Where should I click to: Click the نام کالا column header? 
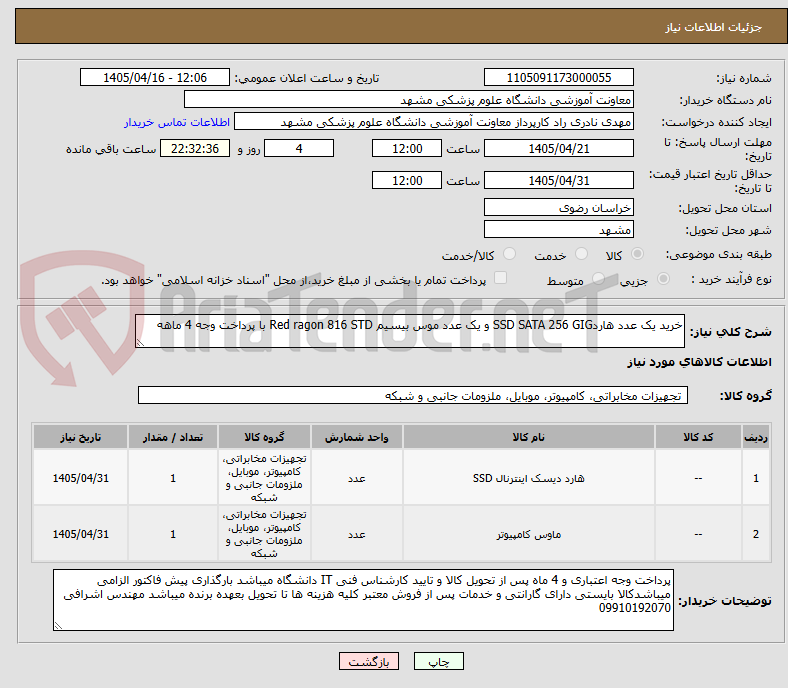click(528, 437)
